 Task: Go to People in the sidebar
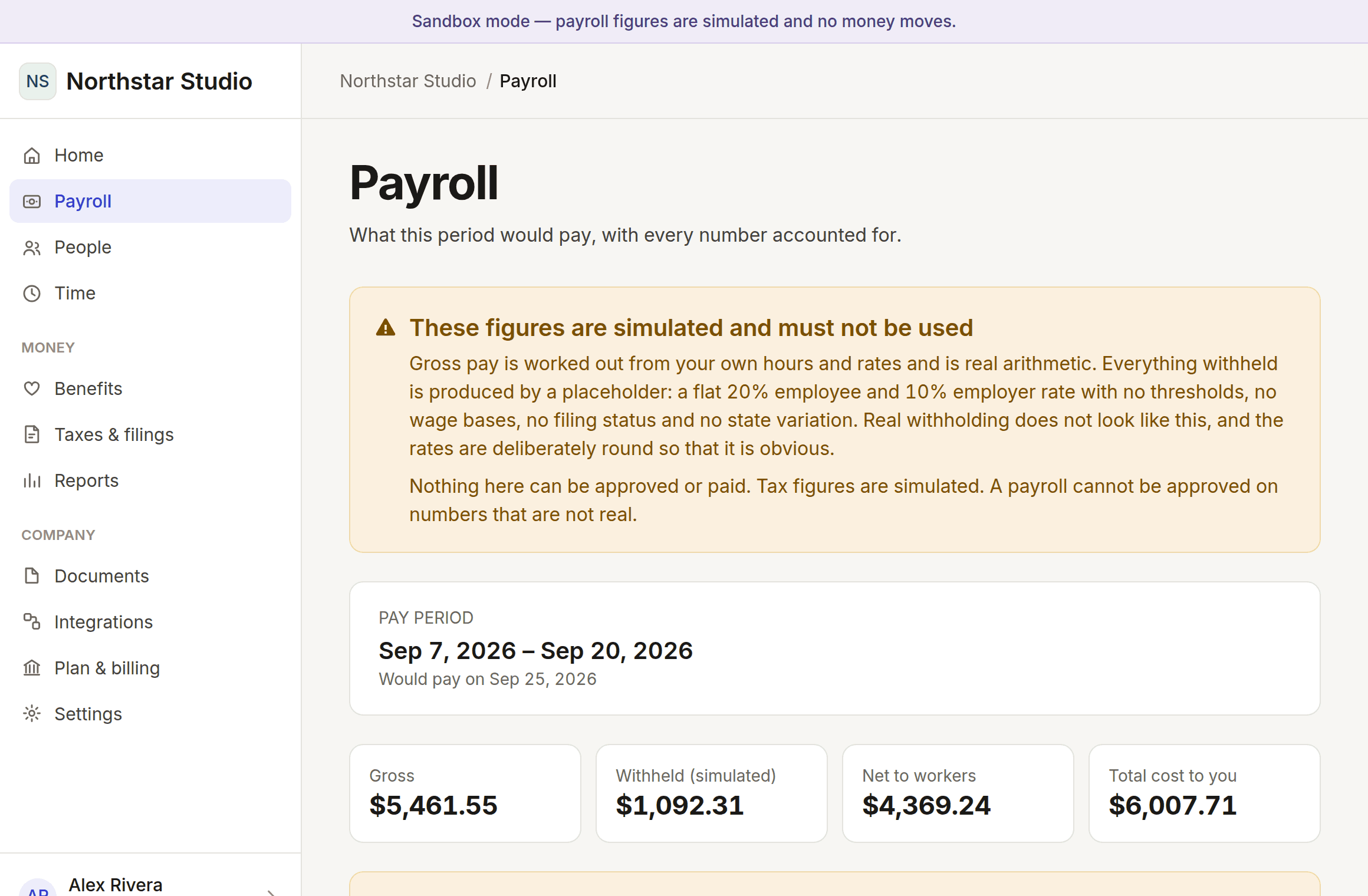(150, 248)
